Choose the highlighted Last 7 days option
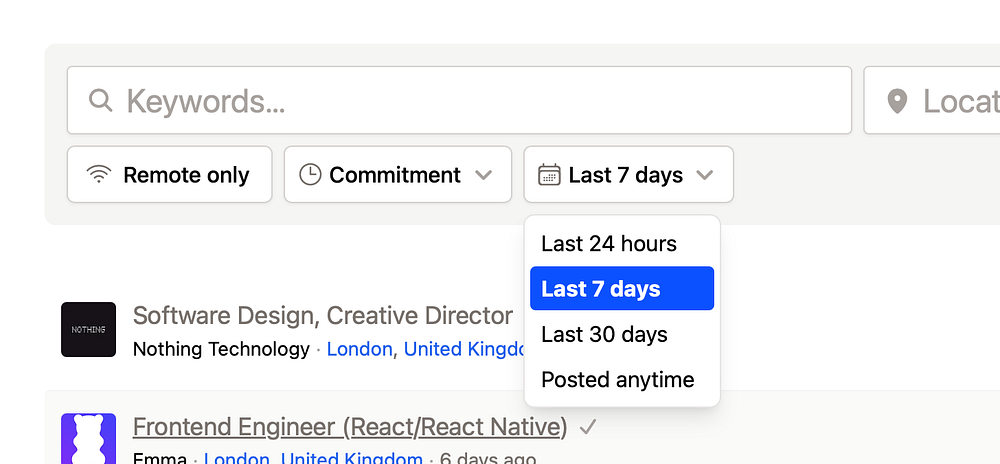1000x464 pixels. pyautogui.click(x=621, y=289)
